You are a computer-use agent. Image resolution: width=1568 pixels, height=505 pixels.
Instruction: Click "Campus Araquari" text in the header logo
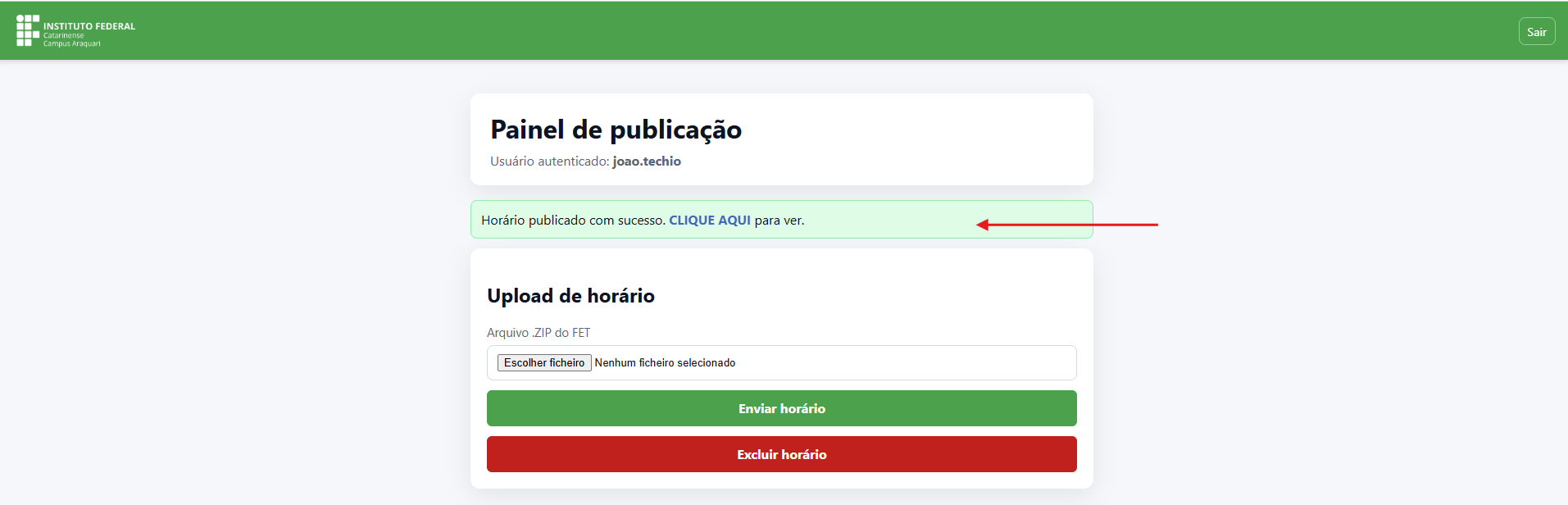72,44
